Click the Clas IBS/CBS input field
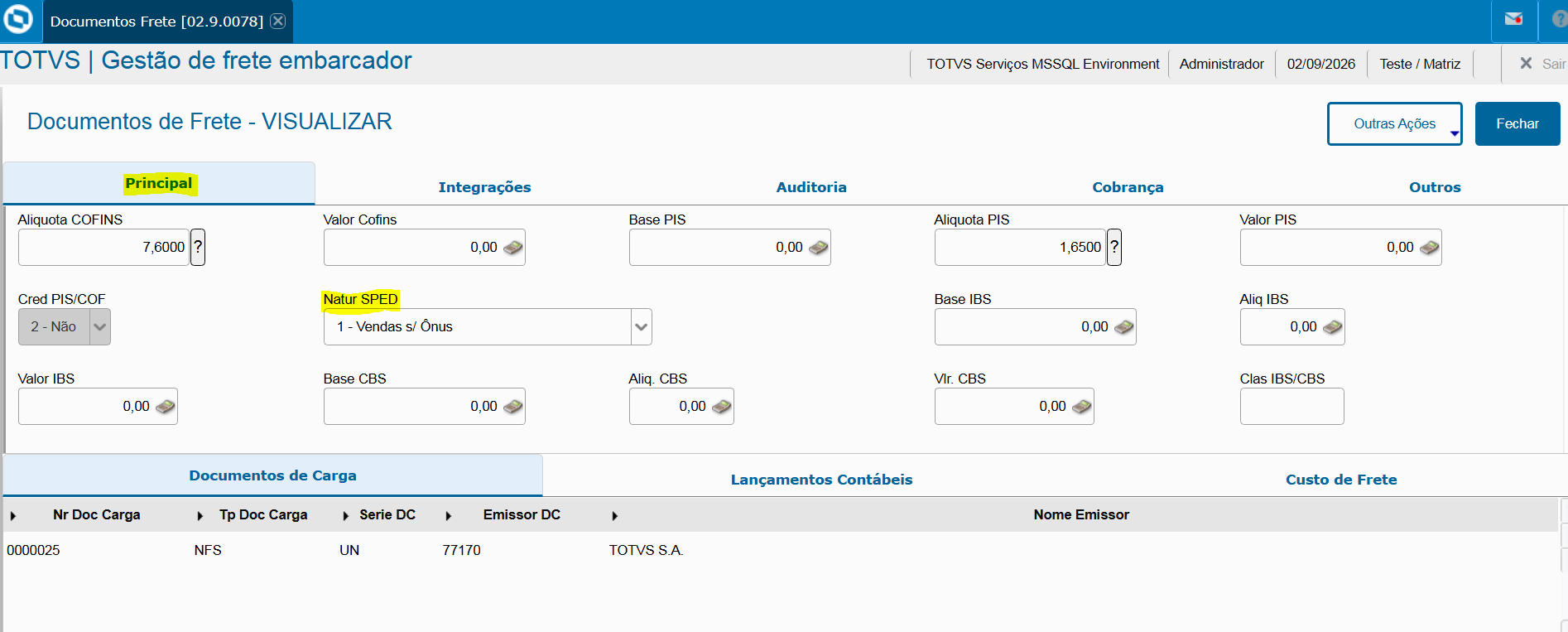 pyautogui.click(x=1292, y=407)
